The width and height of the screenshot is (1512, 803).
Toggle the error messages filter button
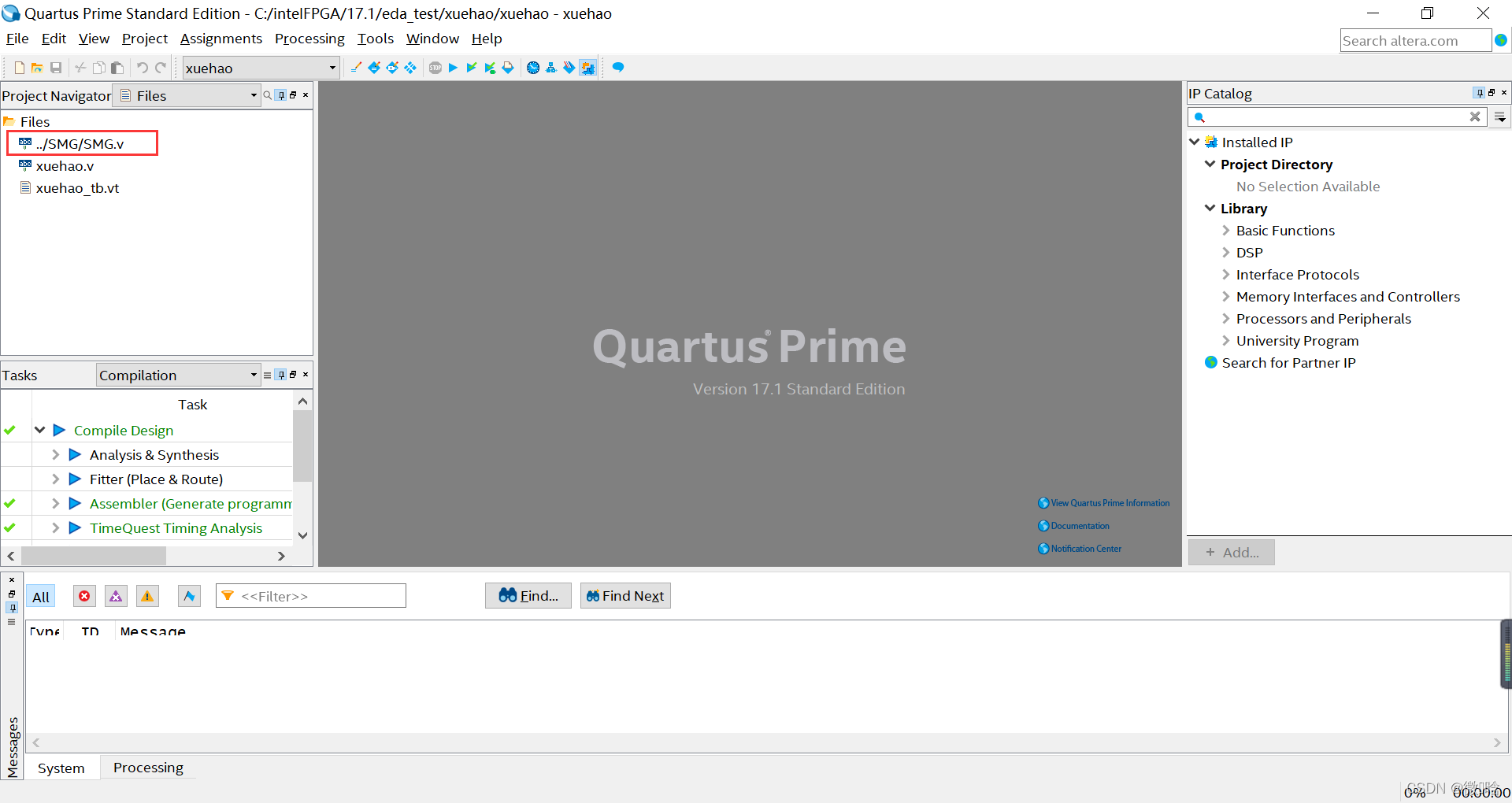pyautogui.click(x=84, y=596)
